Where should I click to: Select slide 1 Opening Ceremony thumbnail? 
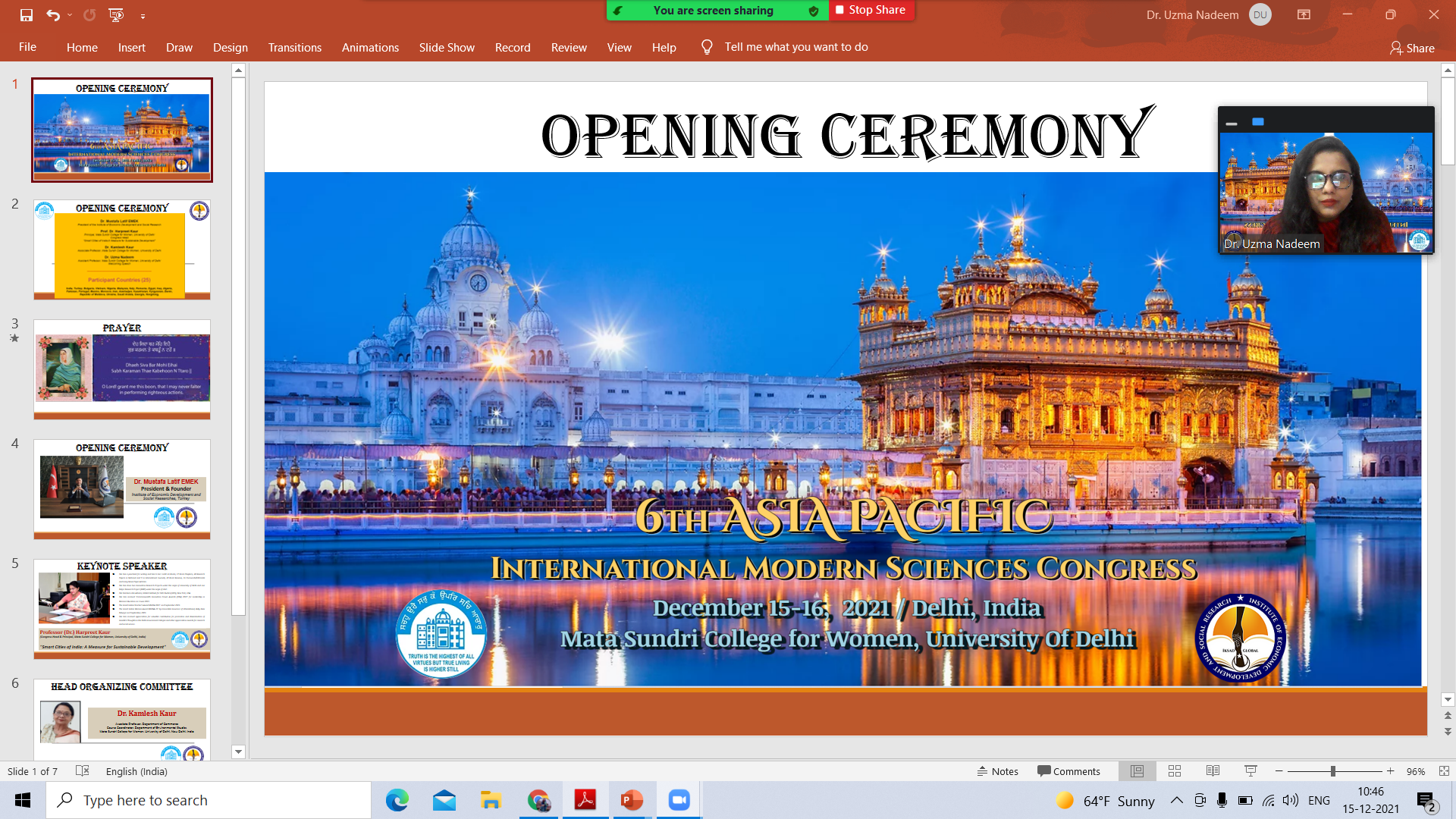point(122,130)
